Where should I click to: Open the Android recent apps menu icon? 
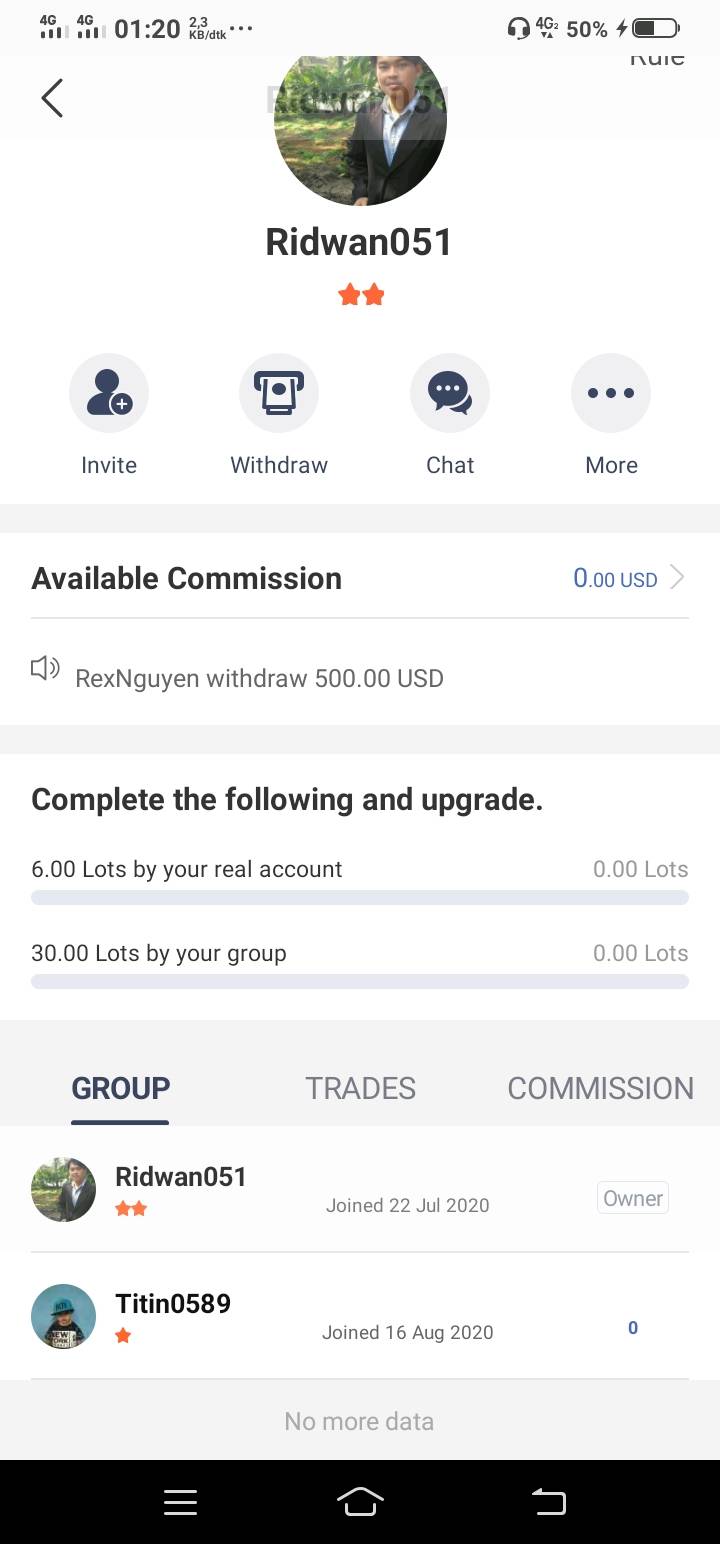[x=180, y=1501]
